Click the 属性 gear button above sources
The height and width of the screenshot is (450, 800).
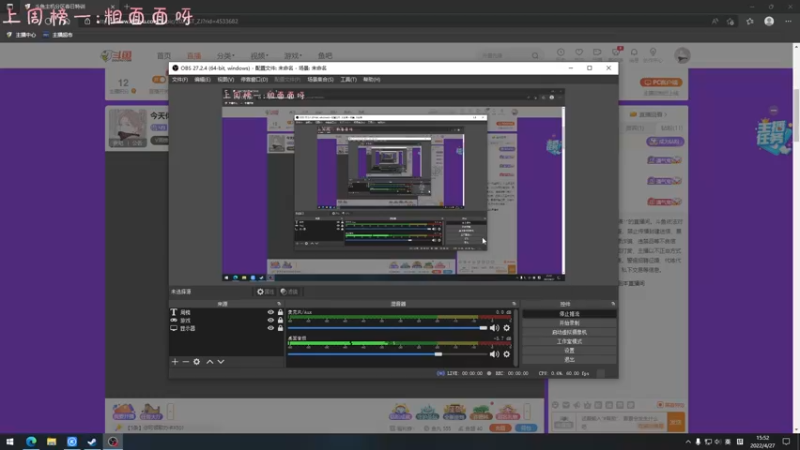[x=265, y=292]
